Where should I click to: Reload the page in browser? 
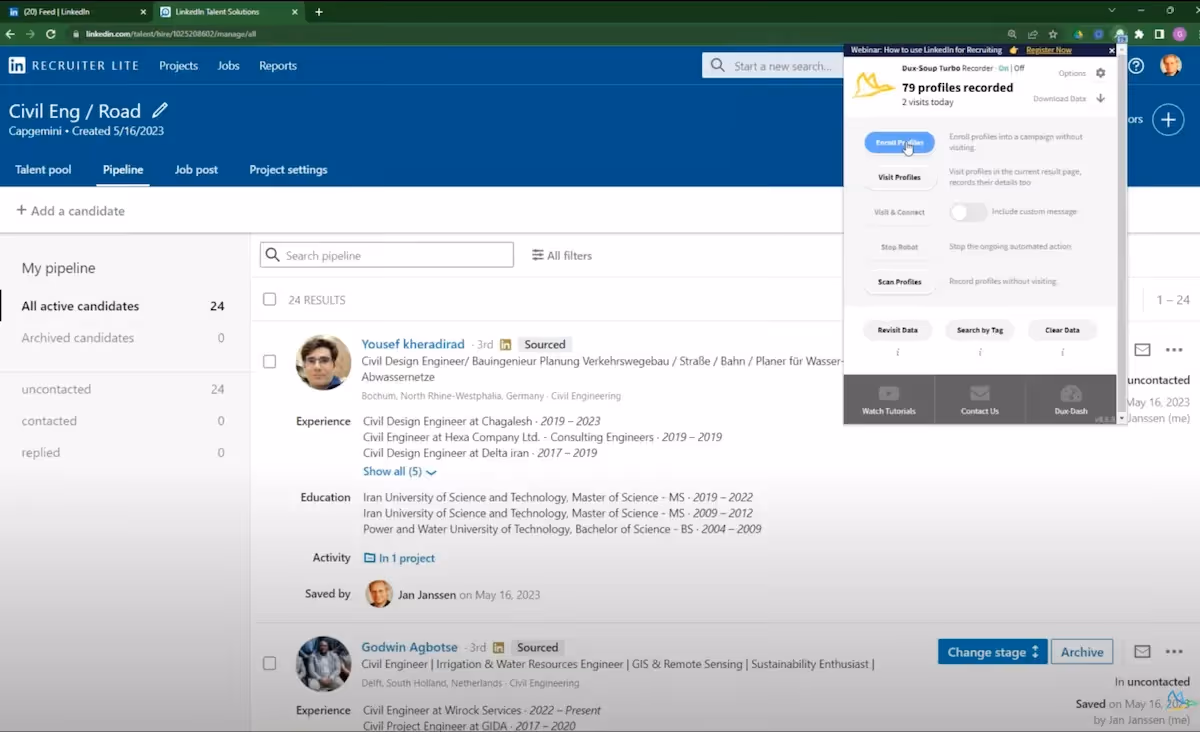pyautogui.click(x=50, y=33)
